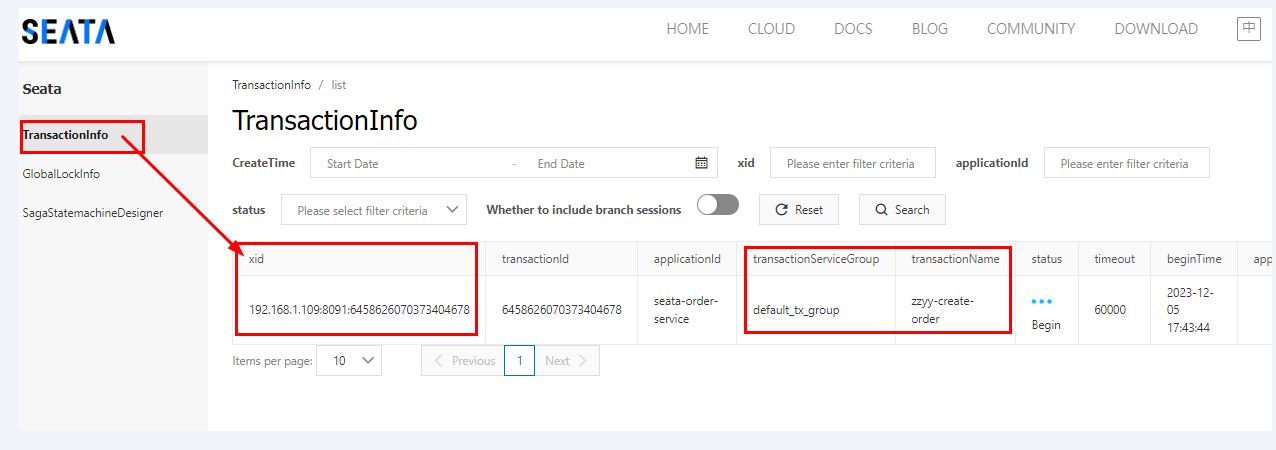Click the list breadcrumb item
This screenshot has width=1276, height=450.
point(339,85)
